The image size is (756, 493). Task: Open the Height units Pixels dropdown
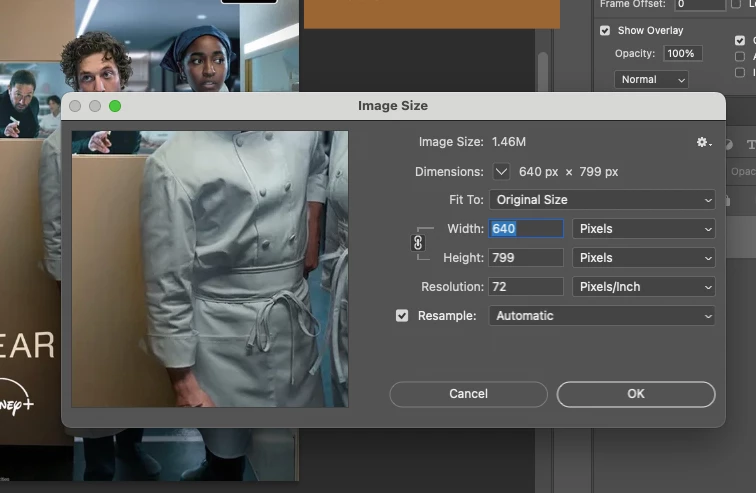point(644,258)
